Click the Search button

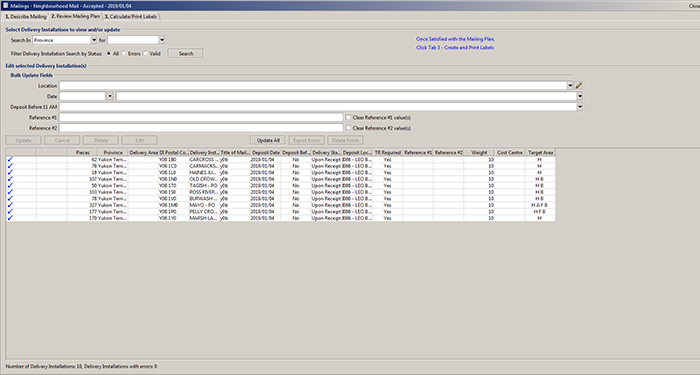(x=186, y=54)
